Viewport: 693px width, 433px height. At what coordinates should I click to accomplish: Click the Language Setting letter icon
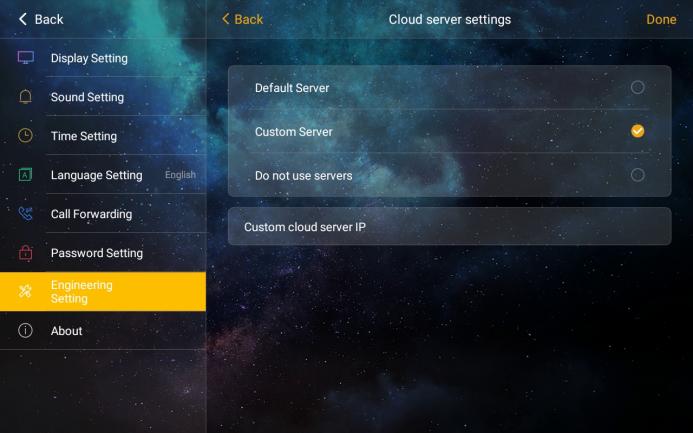(25, 175)
